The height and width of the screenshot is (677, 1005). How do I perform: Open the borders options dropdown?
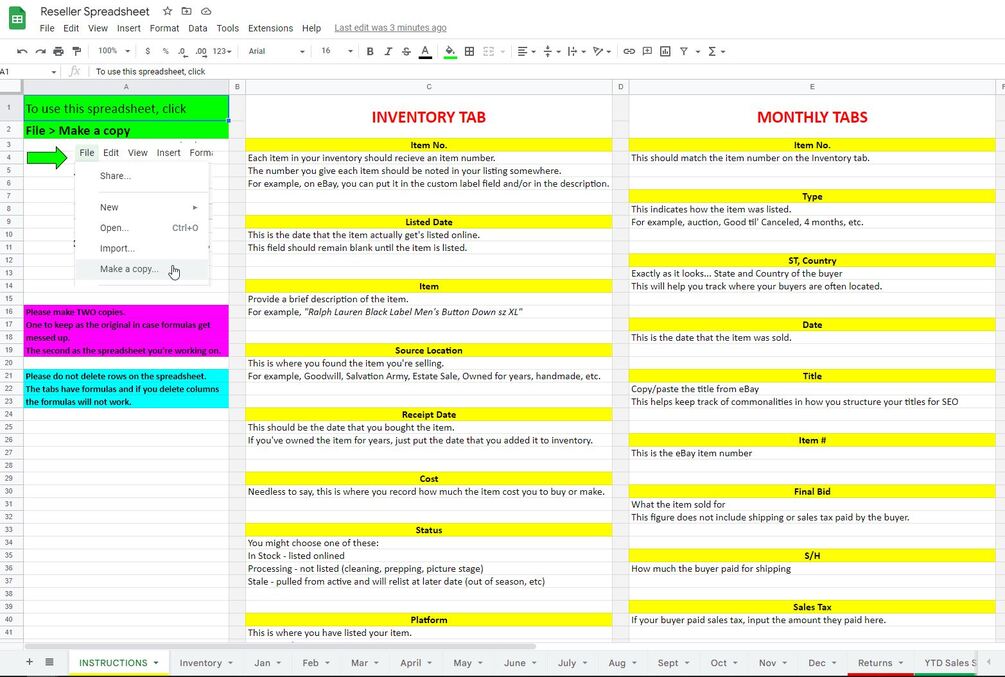click(469, 51)
